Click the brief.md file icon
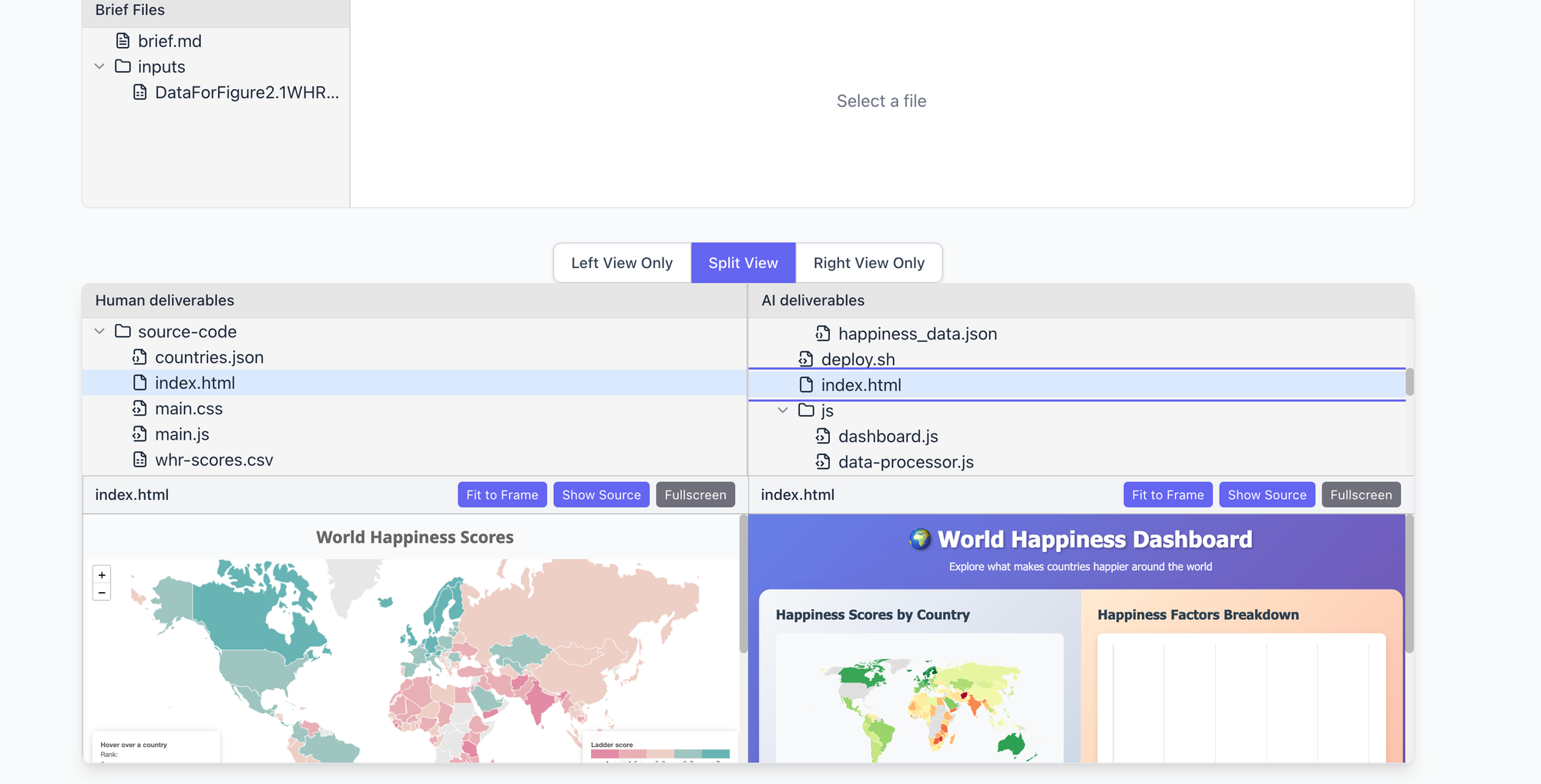The height and width of the screenshot is (784, 1541). coord(123,41)
